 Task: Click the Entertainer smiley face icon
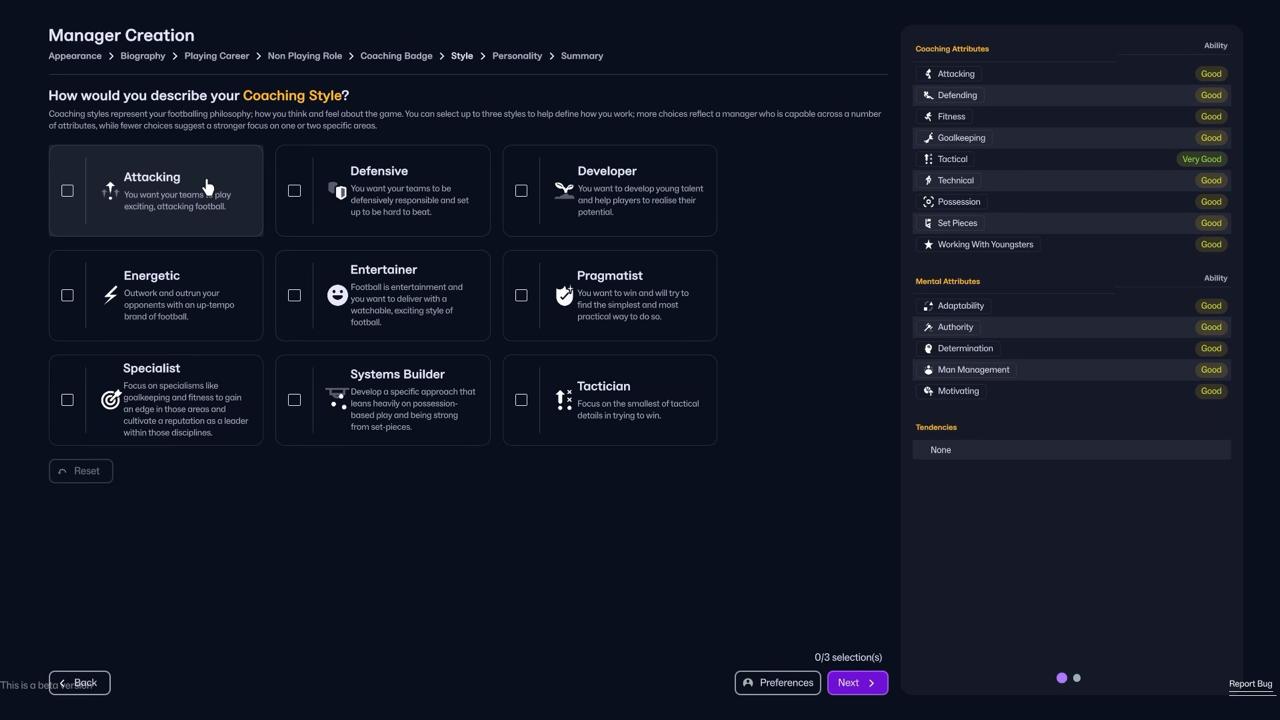pyautogui.click(x=338, y=295)
